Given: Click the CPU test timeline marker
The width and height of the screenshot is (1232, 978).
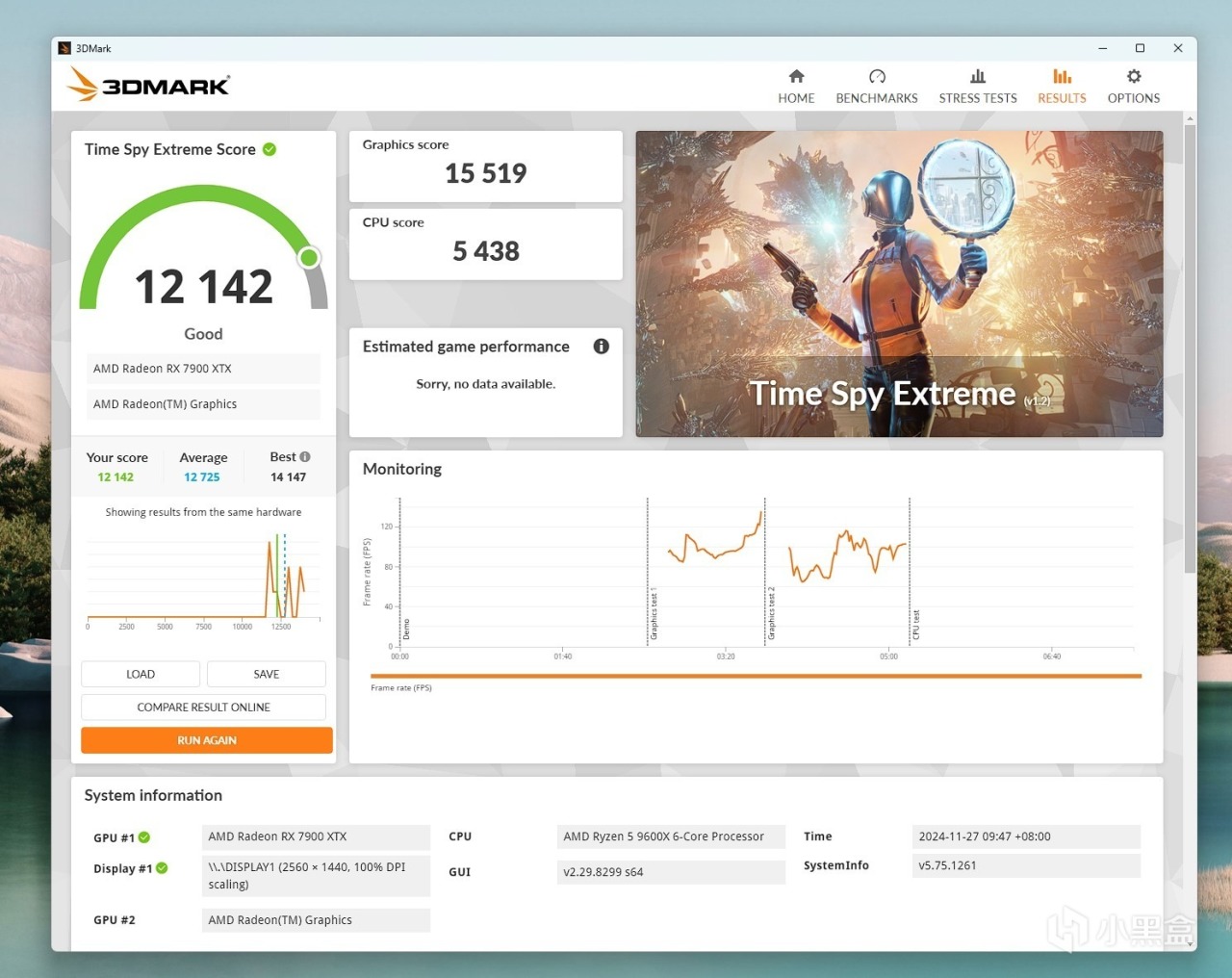Looking at the screenshot, I should tap(911, 572).
